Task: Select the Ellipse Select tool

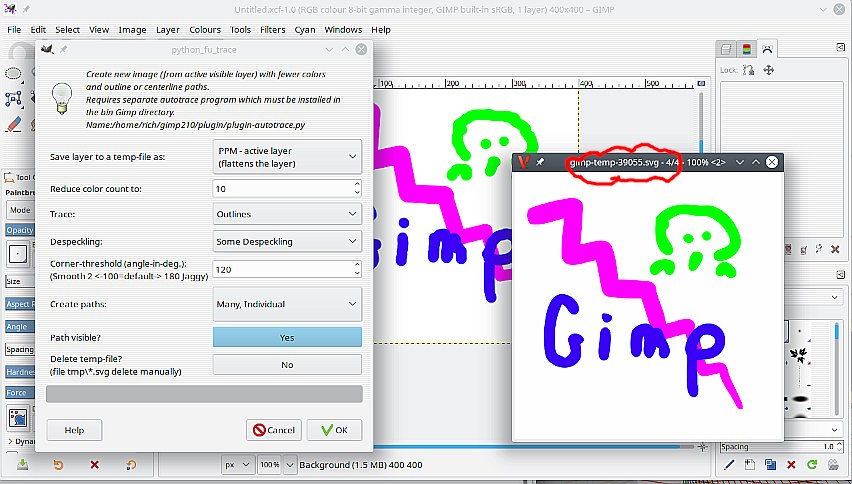Action: (14, 73)
